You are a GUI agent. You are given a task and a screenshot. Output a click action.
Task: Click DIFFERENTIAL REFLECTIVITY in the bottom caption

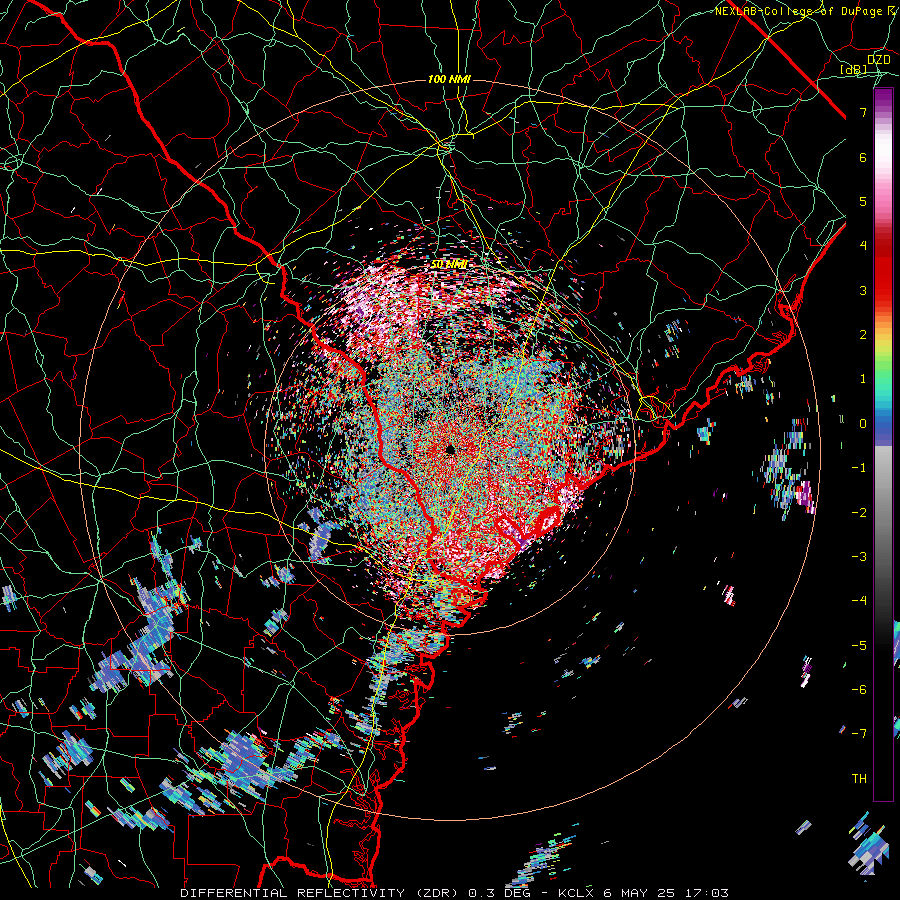293,893
